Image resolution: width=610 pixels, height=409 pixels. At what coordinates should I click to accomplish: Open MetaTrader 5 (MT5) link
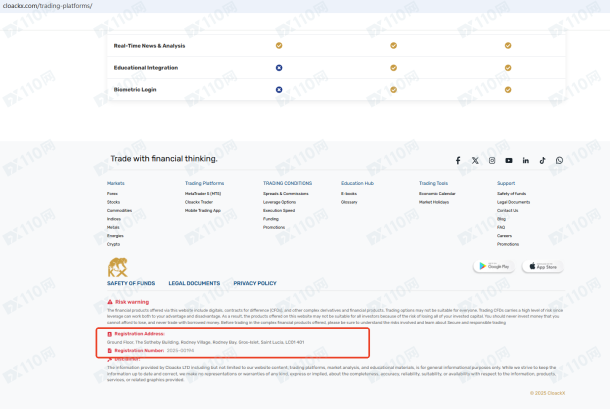[x=203, y=193]
